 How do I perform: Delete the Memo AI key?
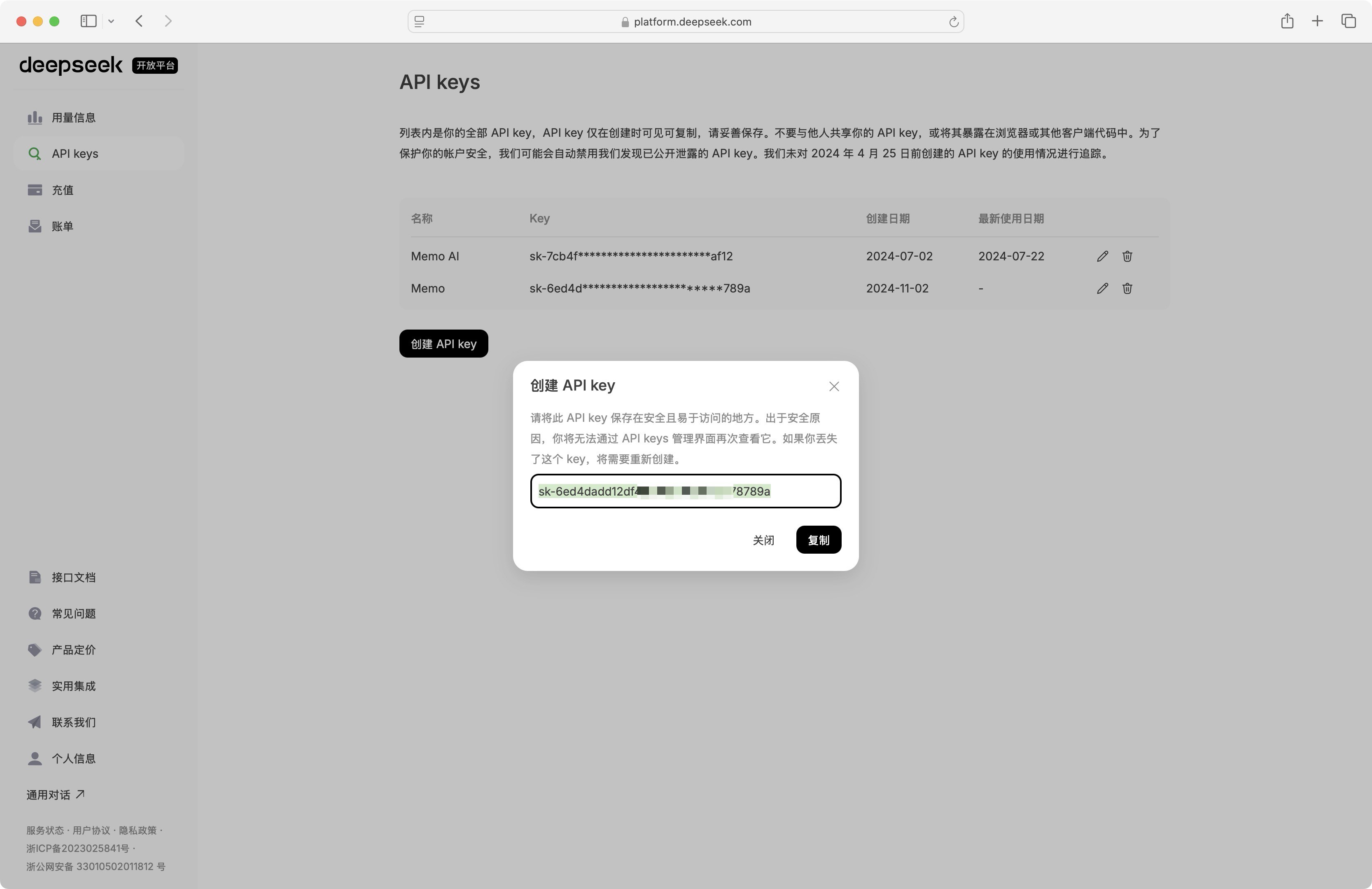pyautogui.click(x=1127, y=256)
